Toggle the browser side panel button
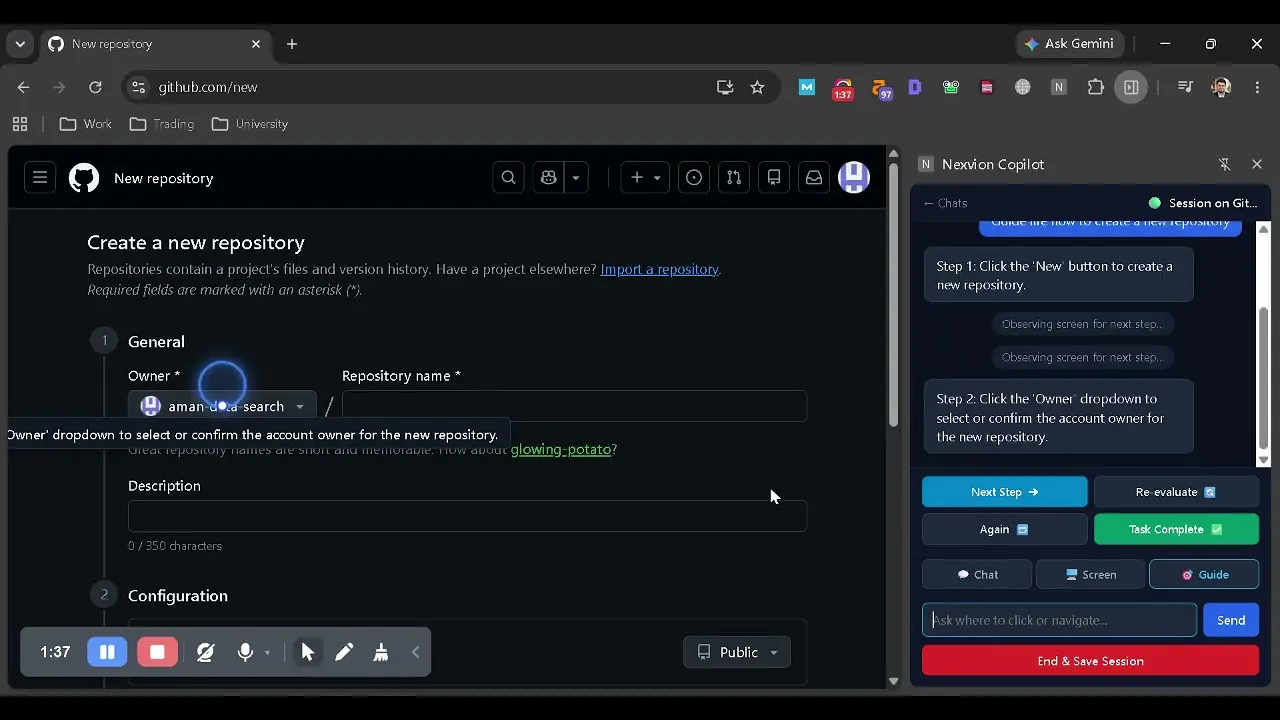 1131,87
